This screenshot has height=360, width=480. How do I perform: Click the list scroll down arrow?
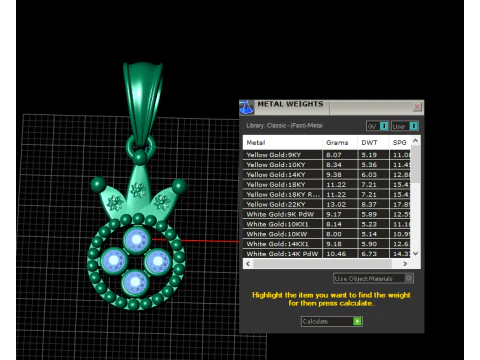(415, 254)
